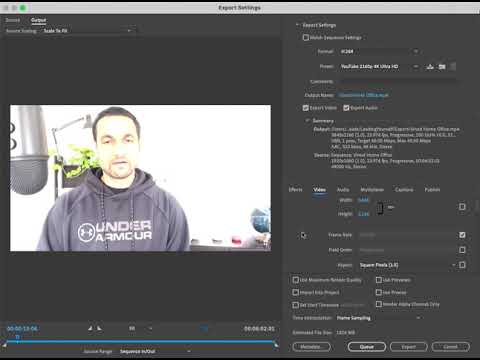Click the aspect ratio correction icon in the preview bar
Screen dimensions: 480x360
(x=204, y=328)
